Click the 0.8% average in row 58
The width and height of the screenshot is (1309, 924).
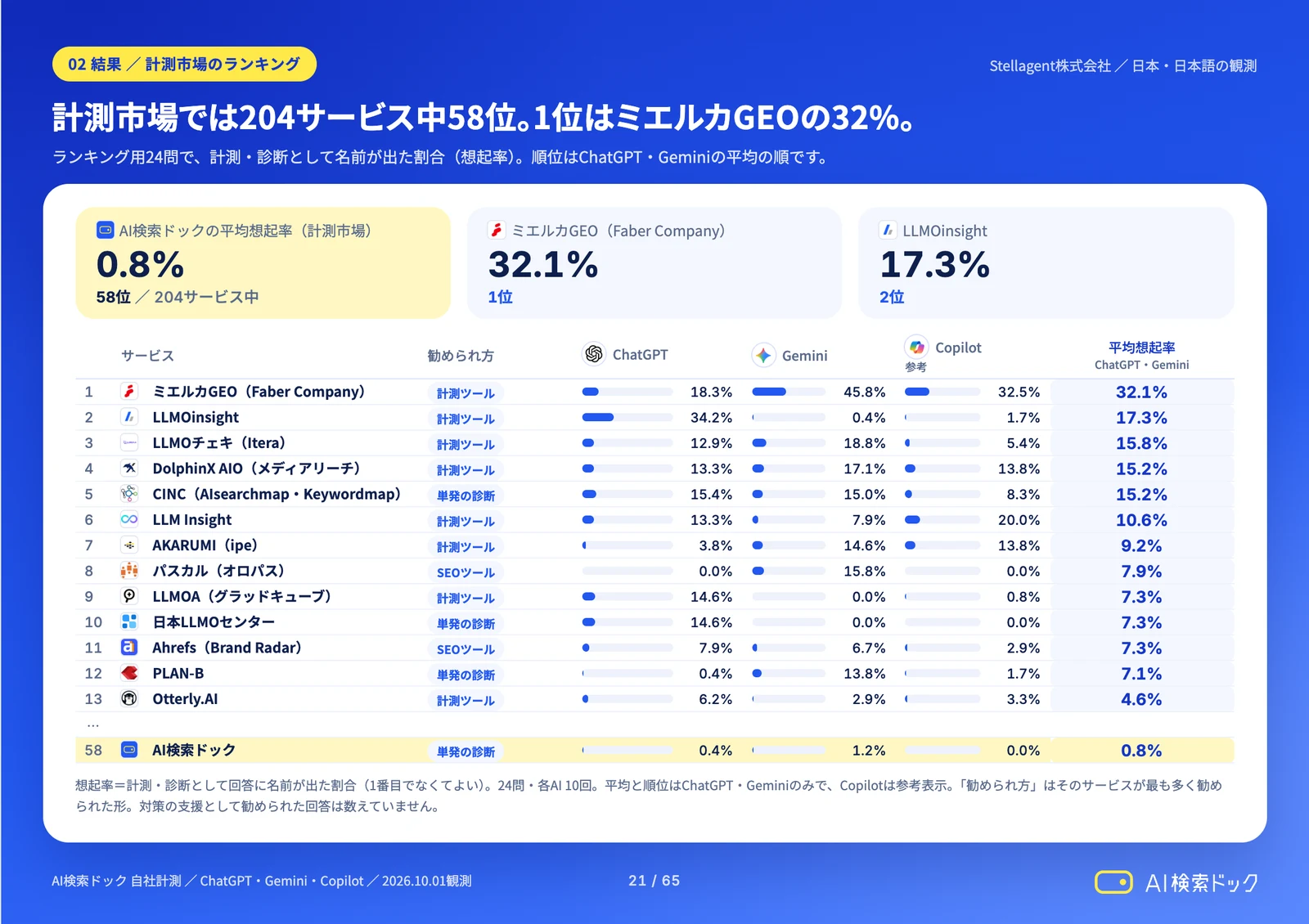(x=1141, y=750)
